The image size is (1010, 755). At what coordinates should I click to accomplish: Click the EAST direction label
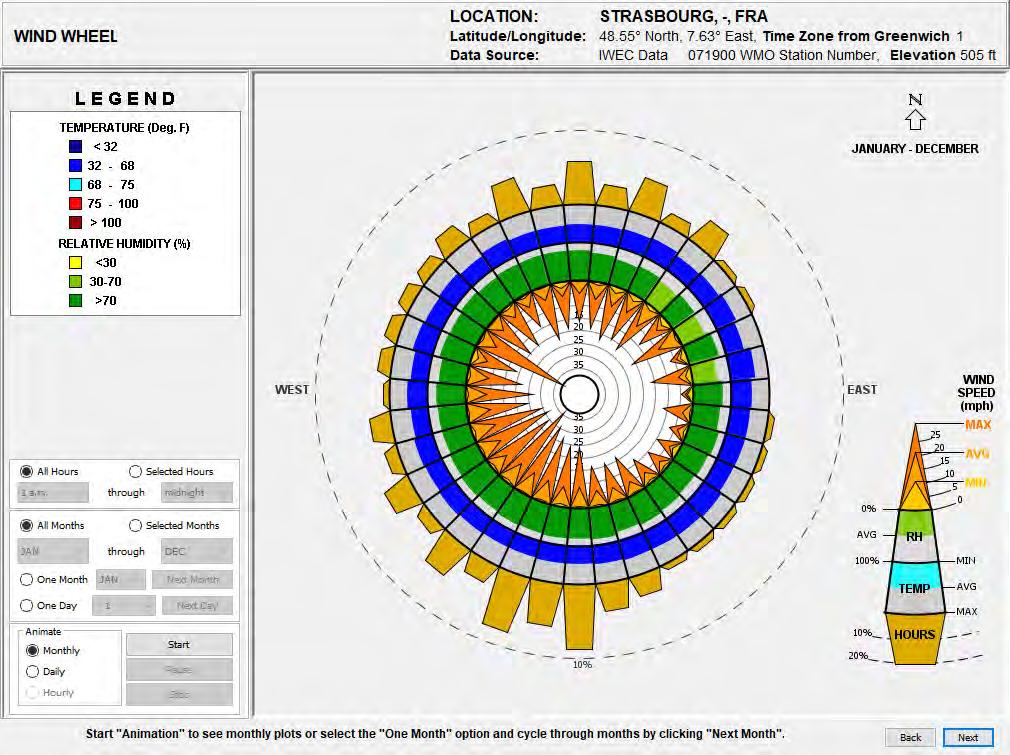862,390
